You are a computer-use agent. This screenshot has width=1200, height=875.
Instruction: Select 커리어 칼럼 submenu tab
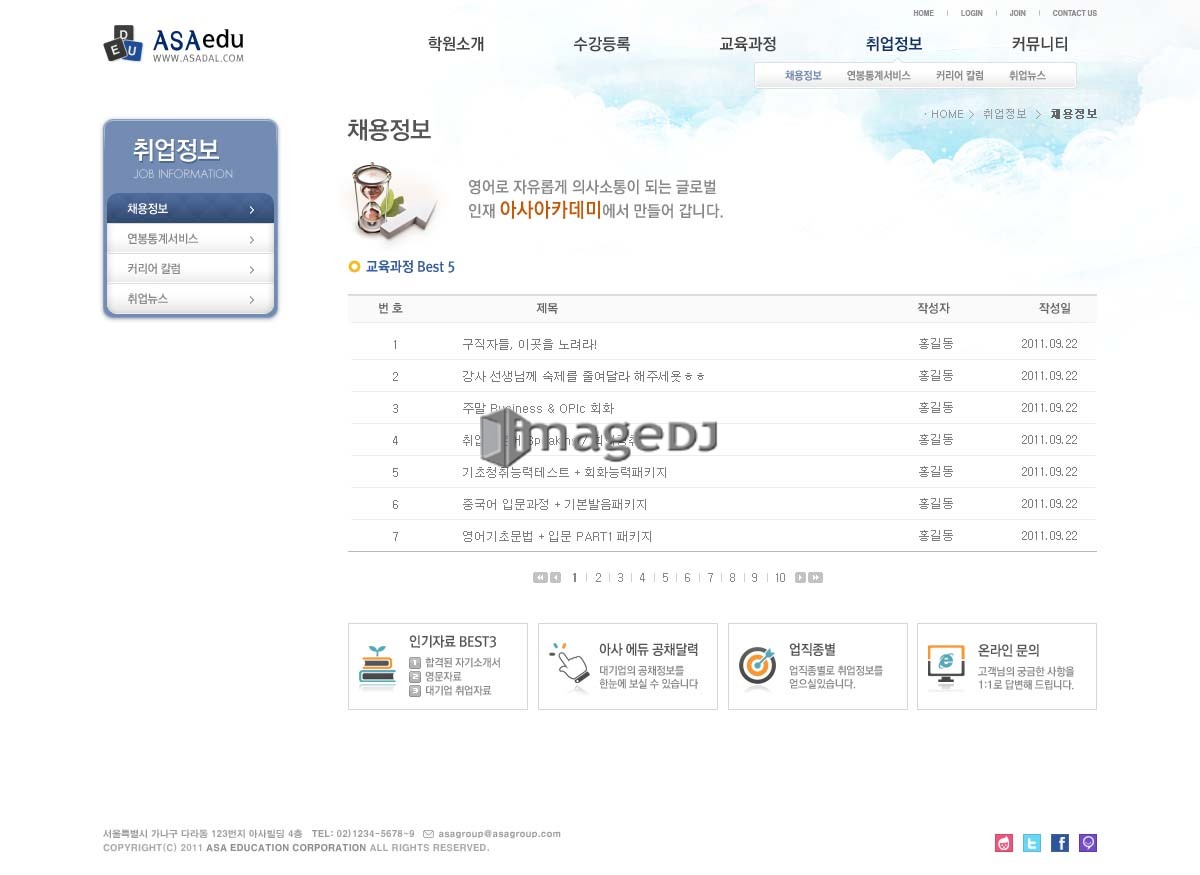[x=960, y=76]
